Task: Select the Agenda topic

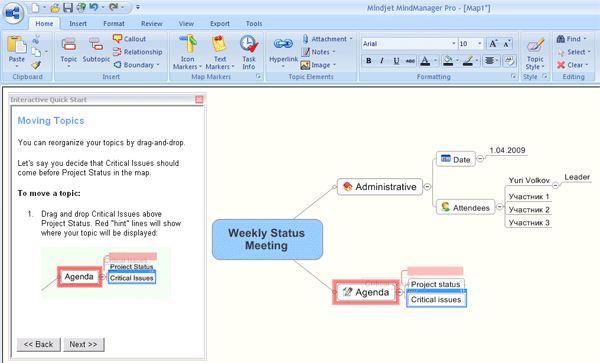Action: (366, 292)
